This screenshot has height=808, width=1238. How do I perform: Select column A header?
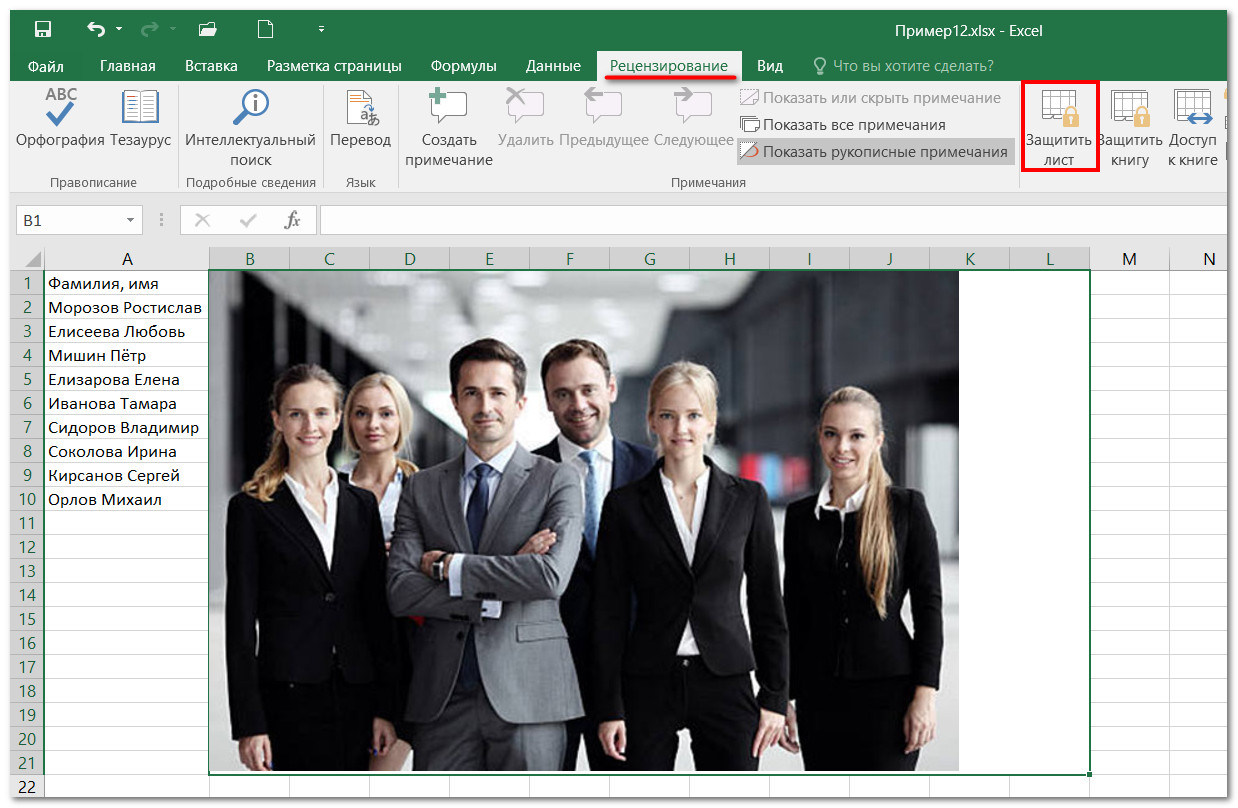127,259
